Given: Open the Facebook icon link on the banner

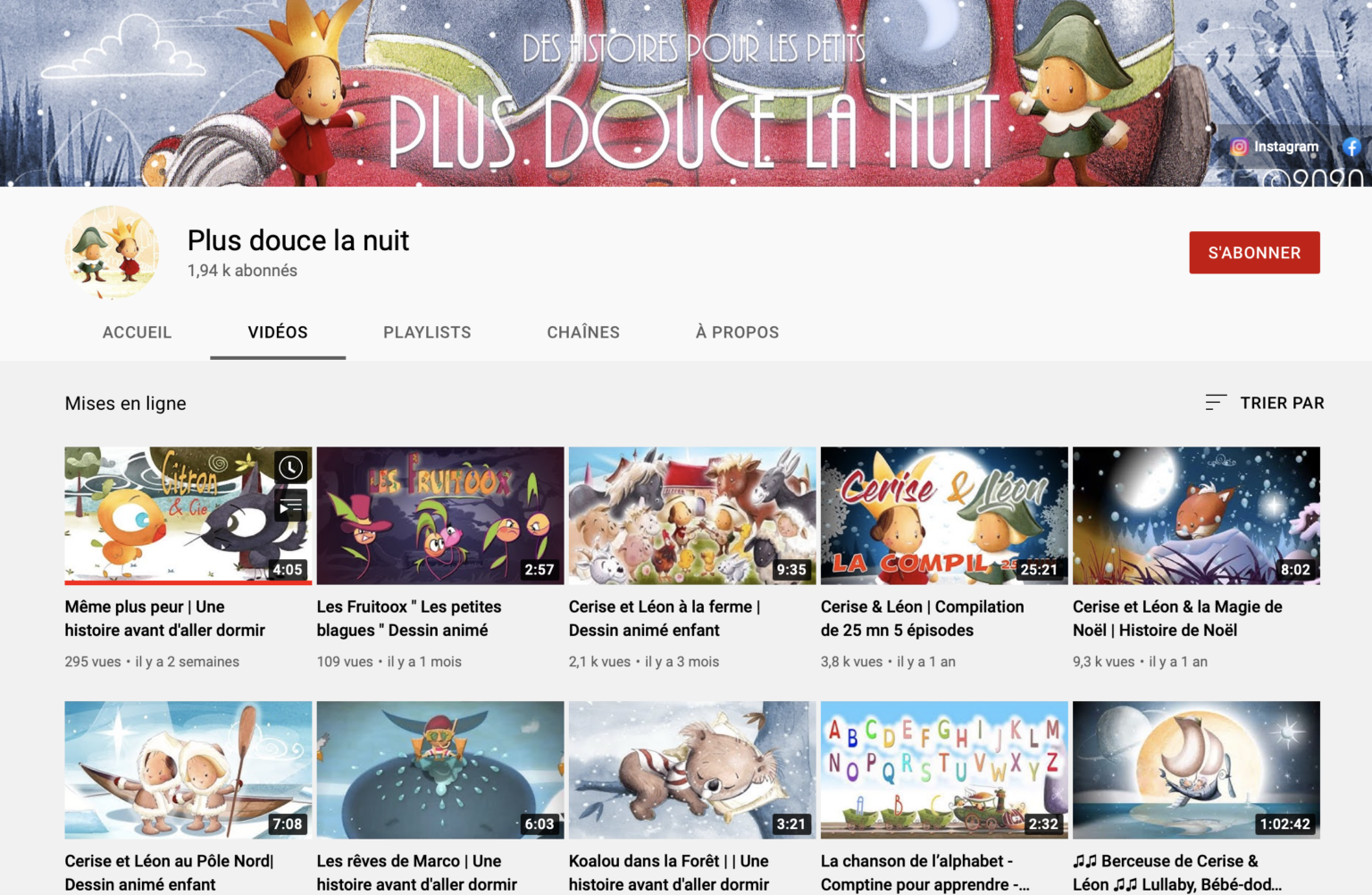Looking at the screenshot, I should 1351,147.
